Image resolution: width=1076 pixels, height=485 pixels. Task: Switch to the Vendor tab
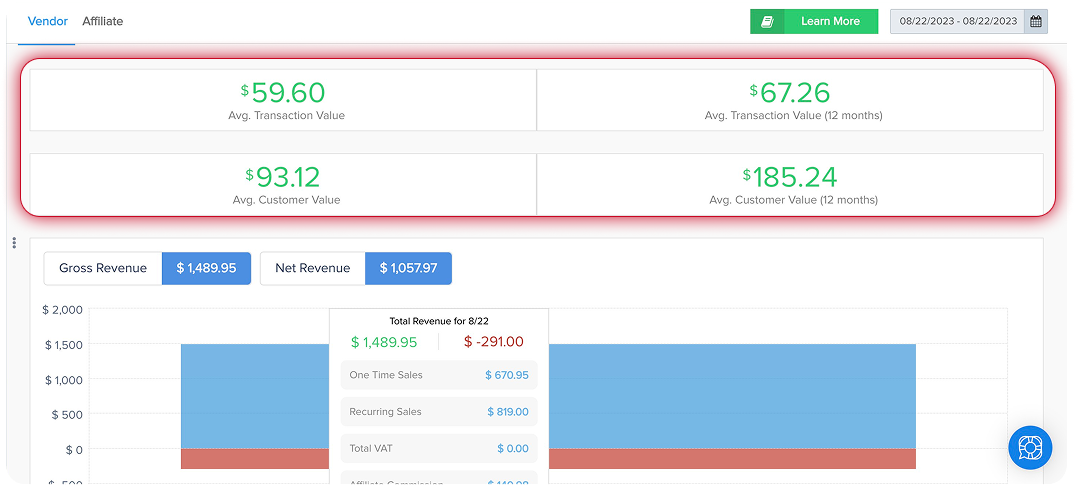click(x=48, y=21)
